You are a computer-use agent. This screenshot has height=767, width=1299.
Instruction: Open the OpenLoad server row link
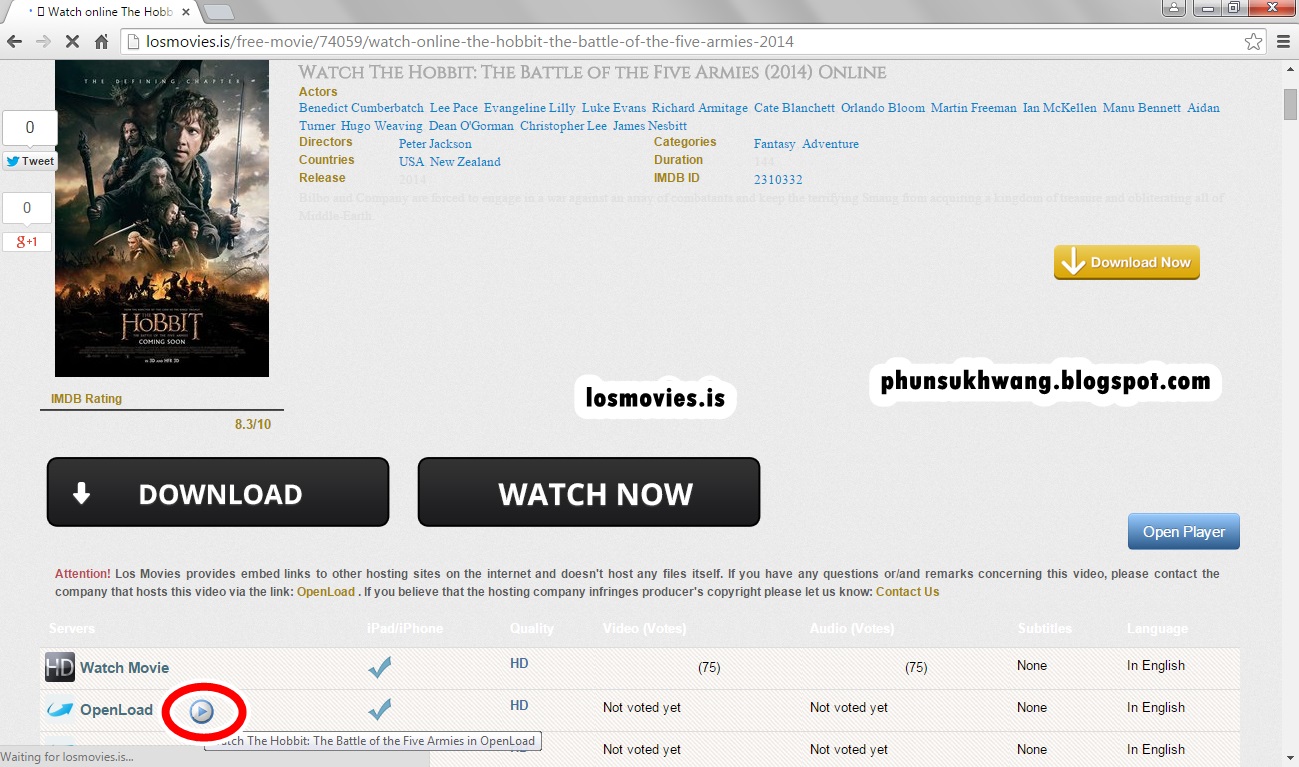point(116,710)
